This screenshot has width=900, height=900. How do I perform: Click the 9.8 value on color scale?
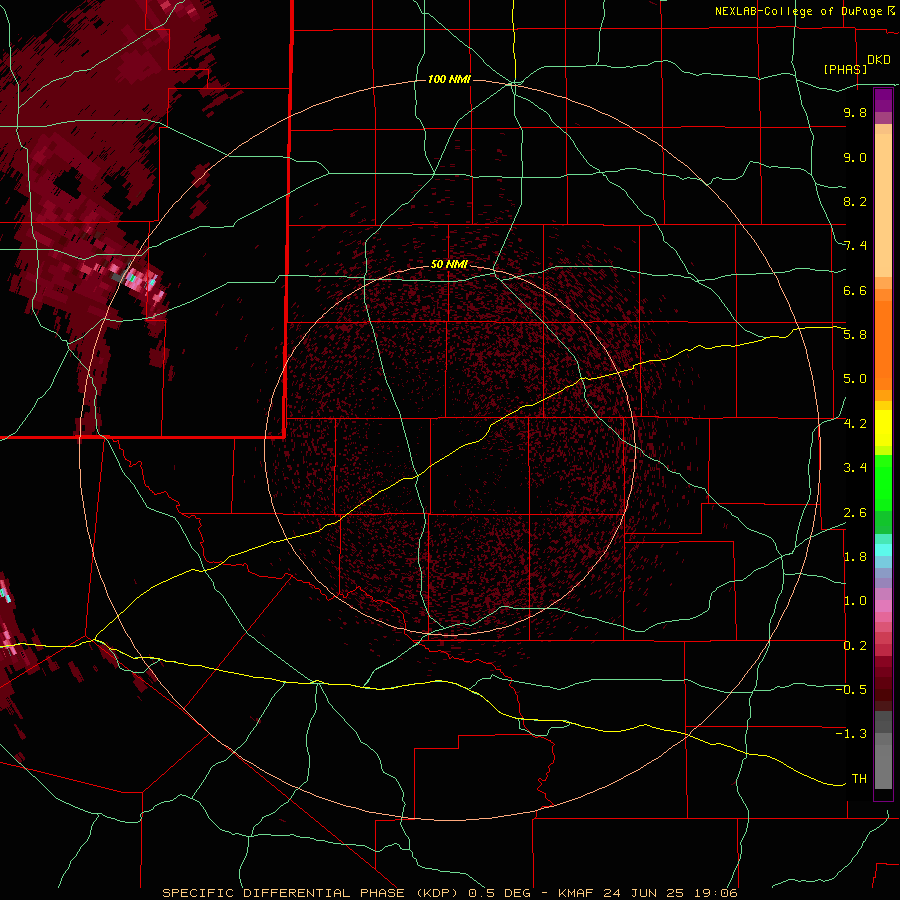(855, 113)
